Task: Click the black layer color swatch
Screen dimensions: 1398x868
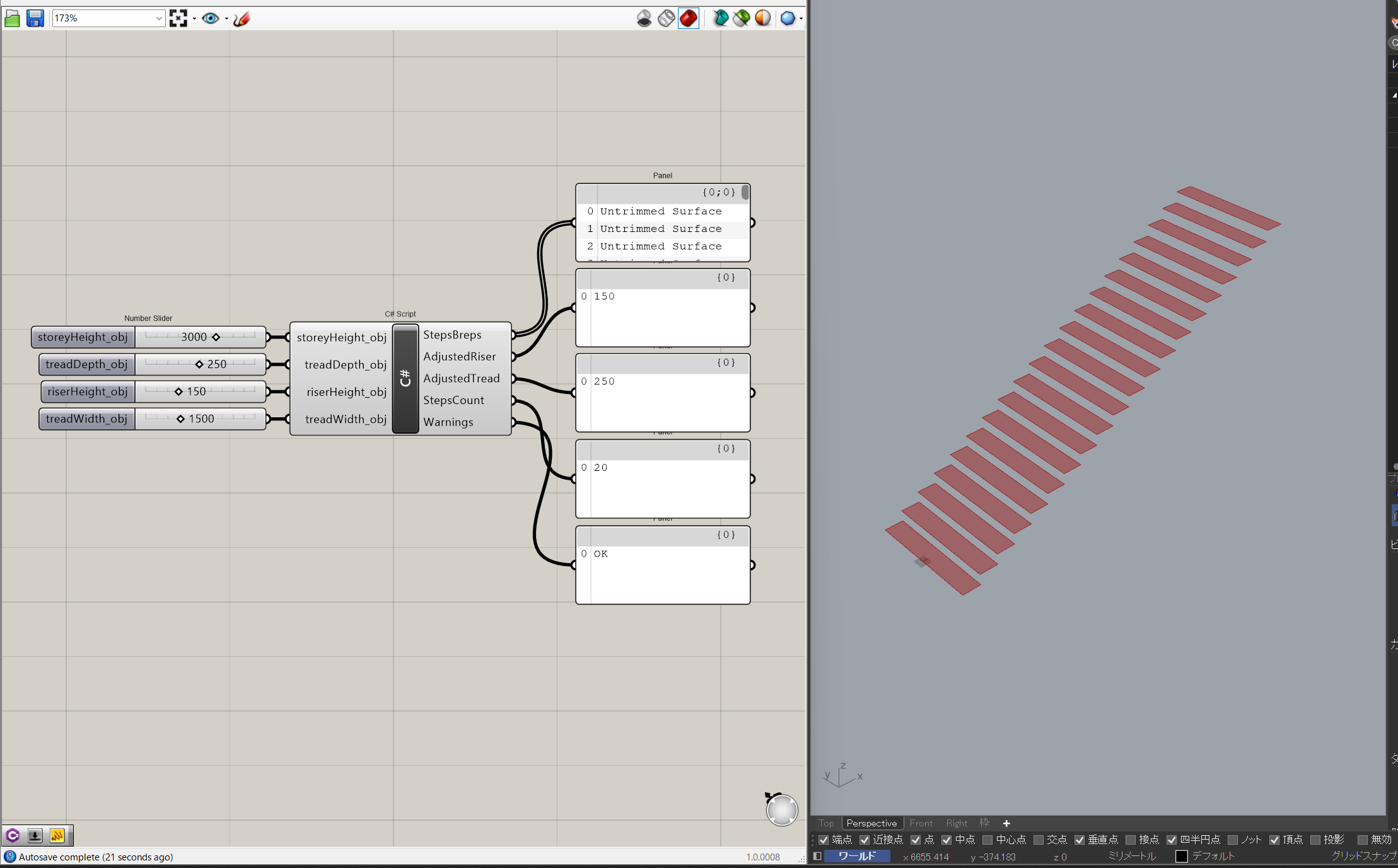Action: click(x=1182, y=856)
